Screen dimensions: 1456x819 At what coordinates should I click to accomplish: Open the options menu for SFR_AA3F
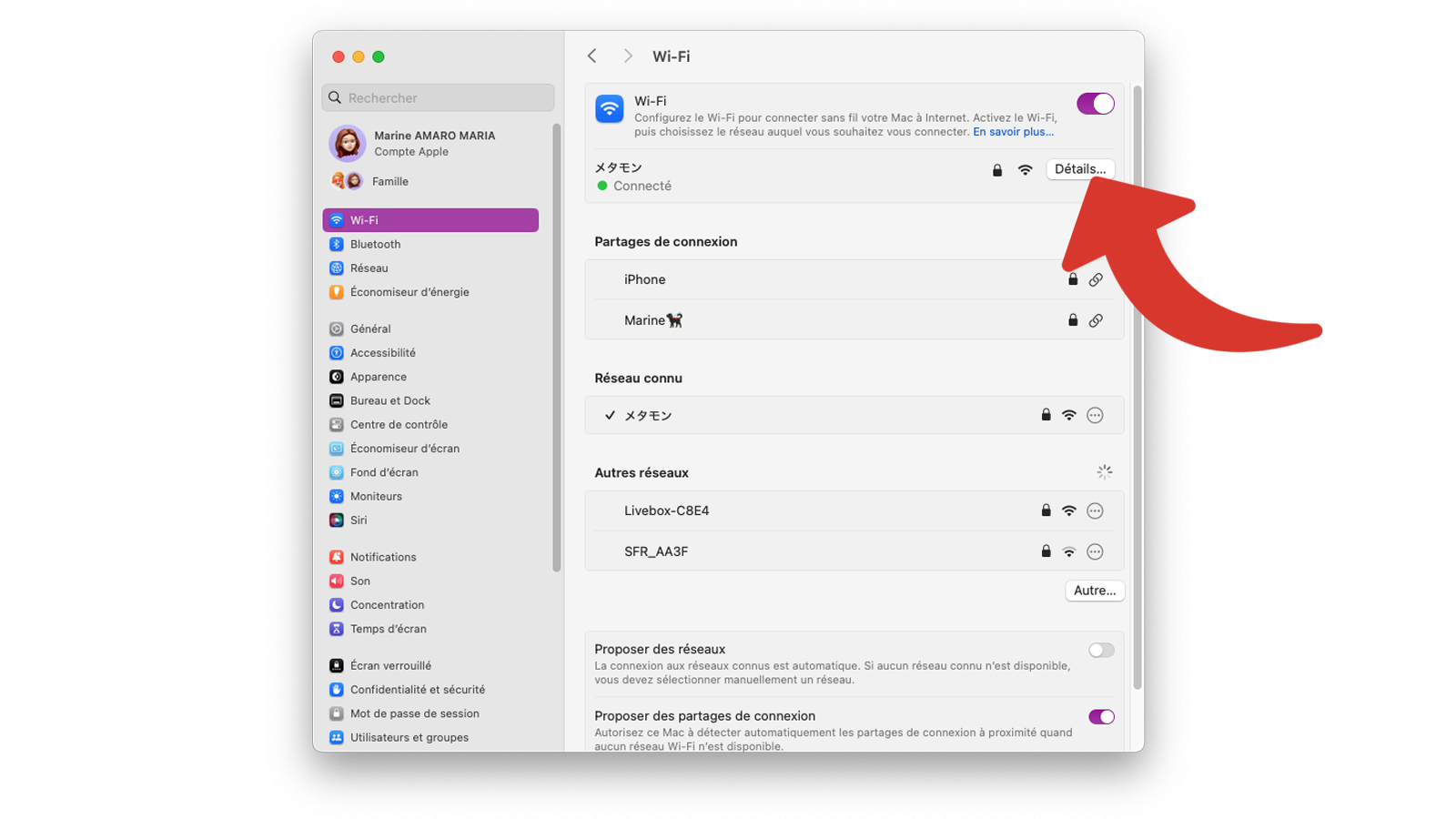point(1095,551)
